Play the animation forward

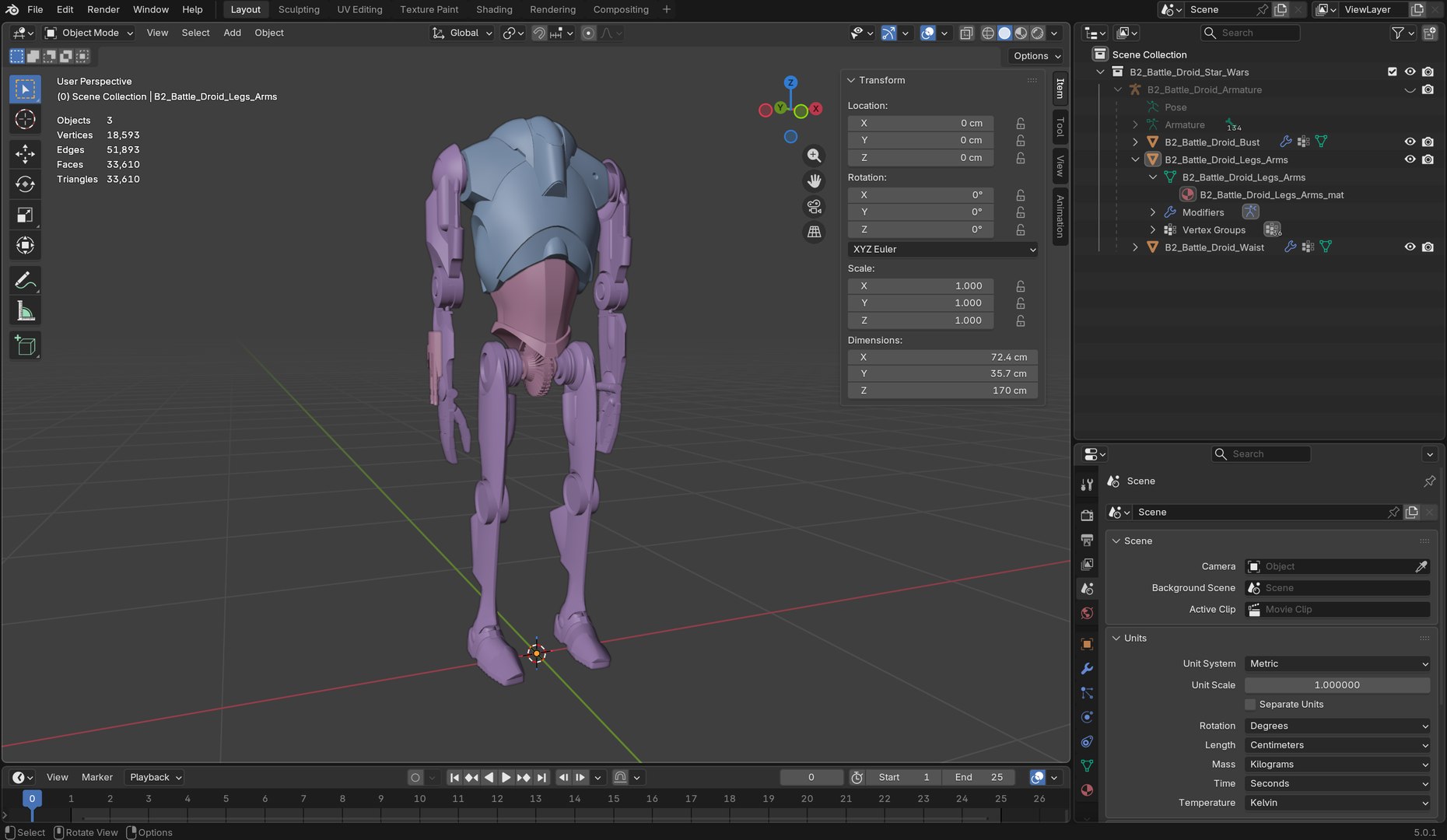(506, 778)
